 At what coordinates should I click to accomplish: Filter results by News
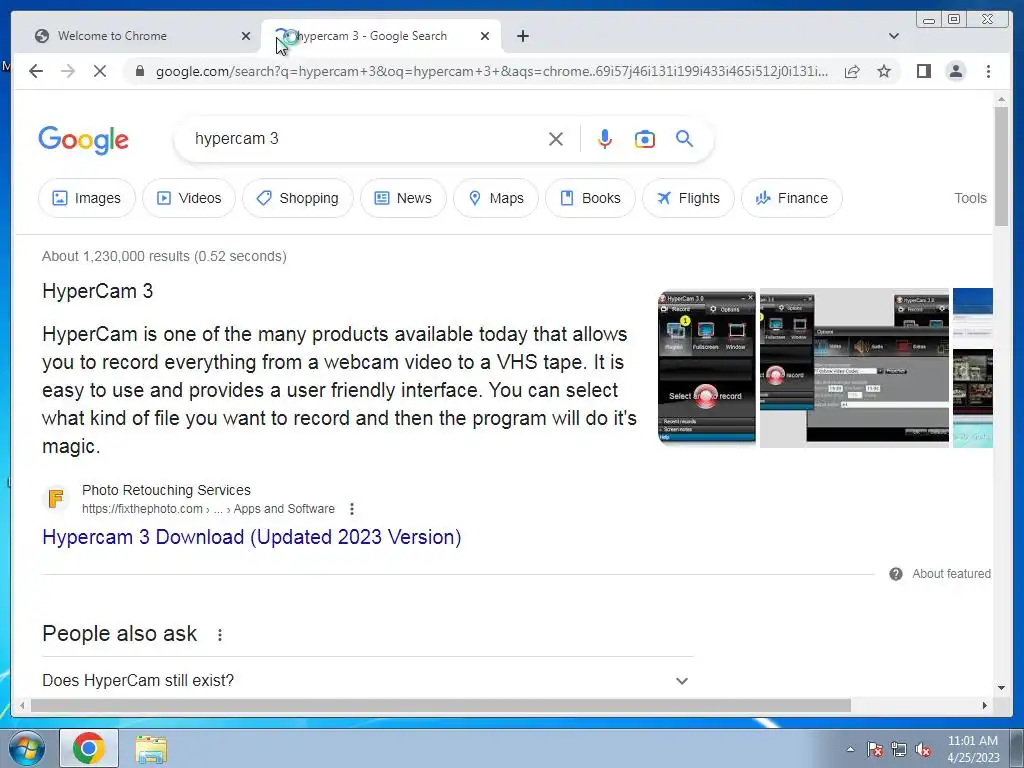coord(403,198)
